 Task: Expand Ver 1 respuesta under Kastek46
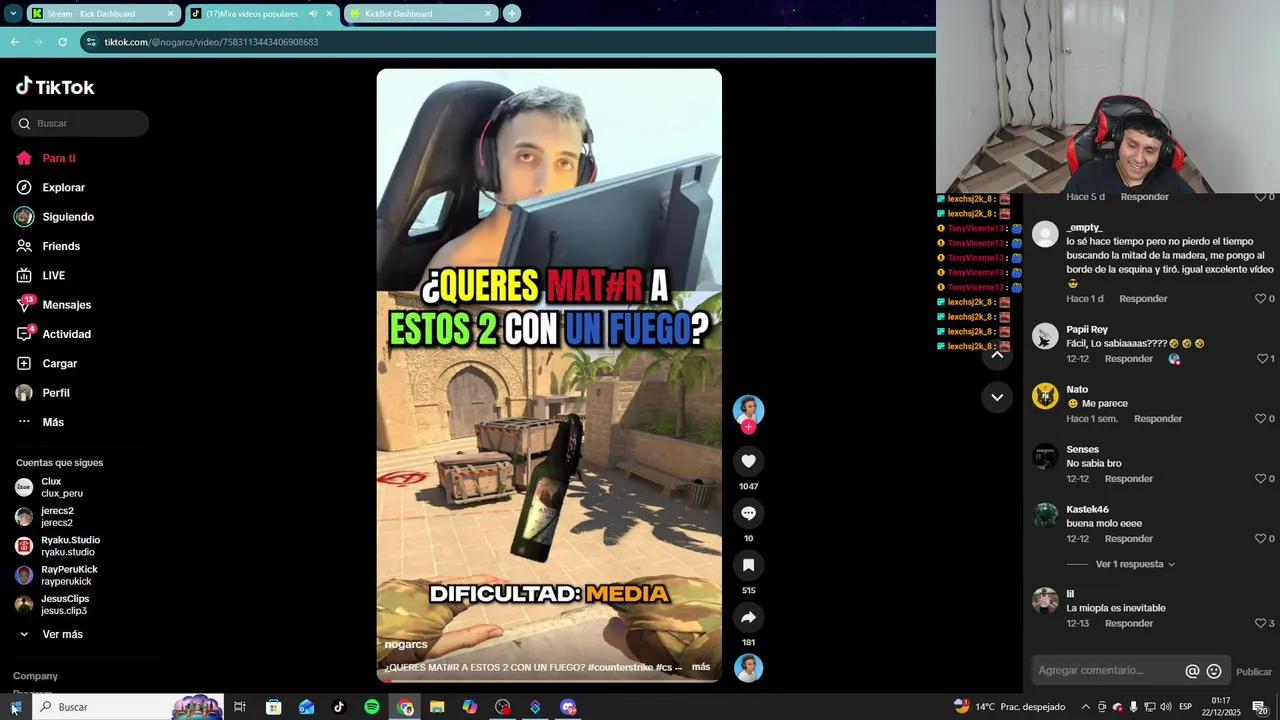point(1136,564)
